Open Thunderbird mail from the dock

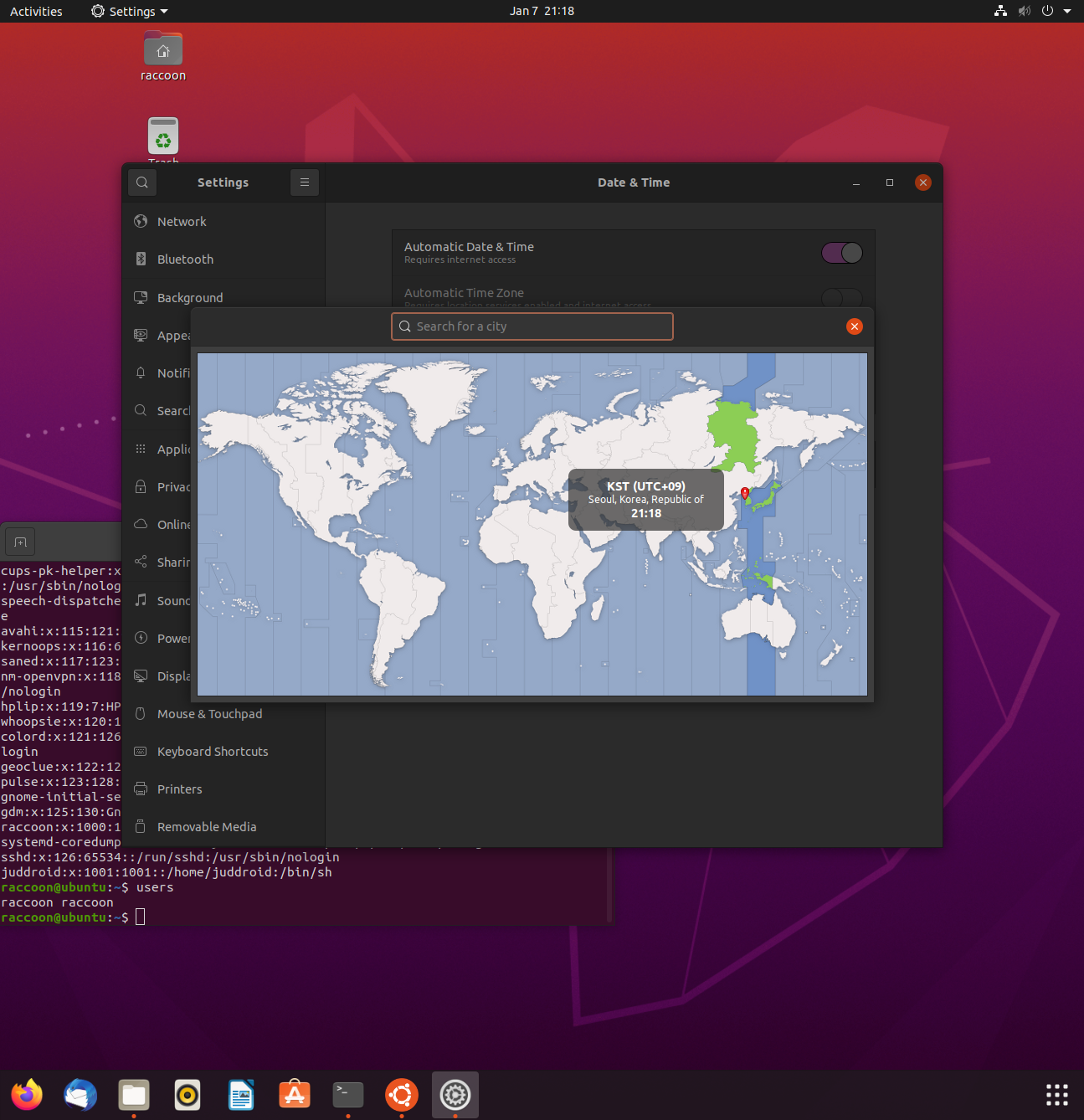click(80, 1094)
